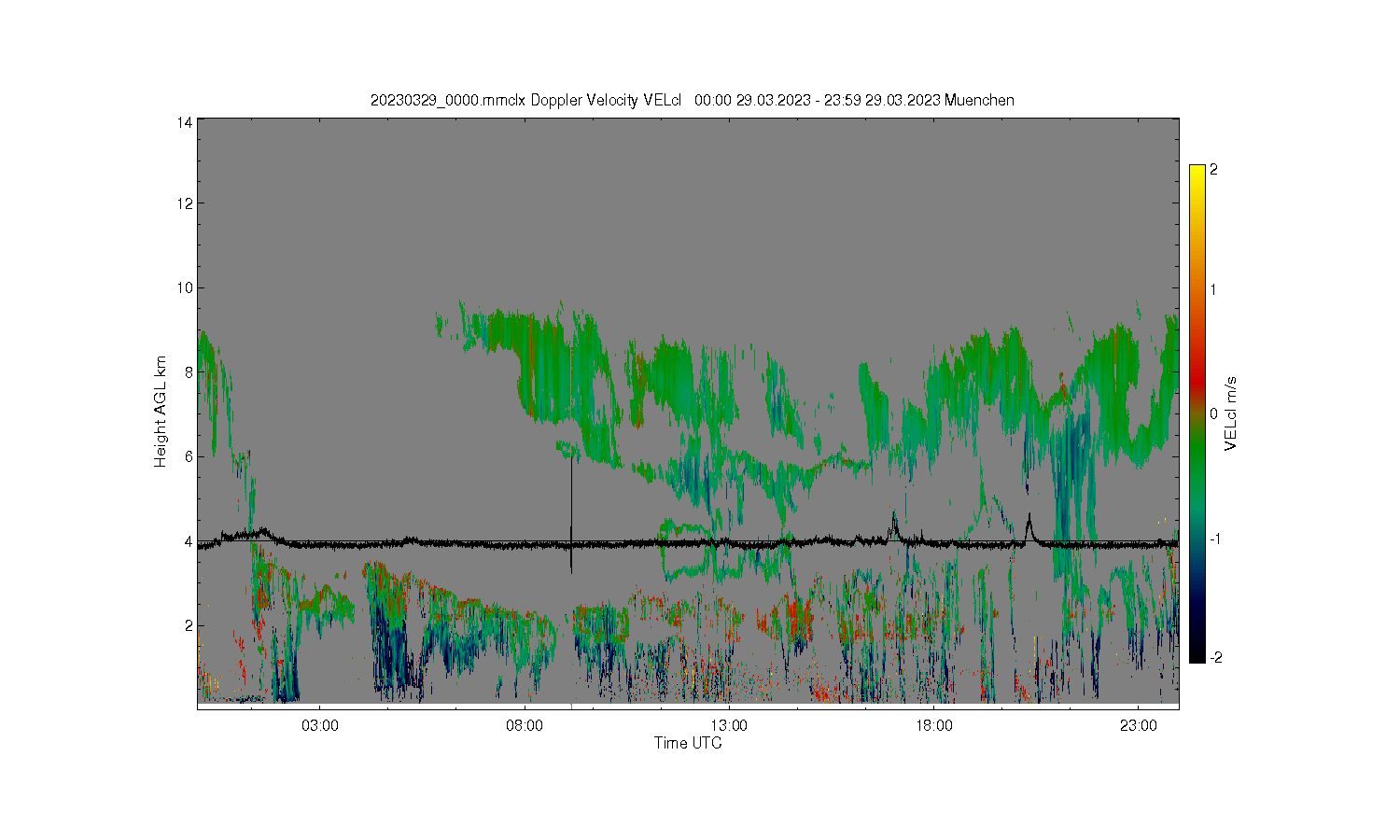Click the 13:00 time tick label
The image size is (1400, 840).
729,725
